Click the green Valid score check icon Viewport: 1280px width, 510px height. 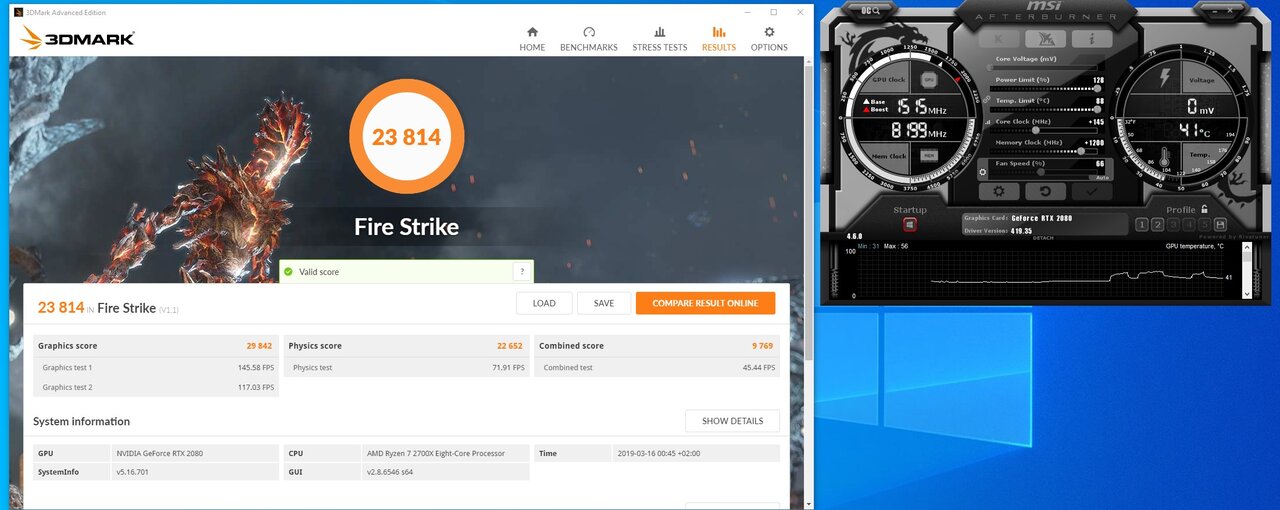click(x=287, y=271)
